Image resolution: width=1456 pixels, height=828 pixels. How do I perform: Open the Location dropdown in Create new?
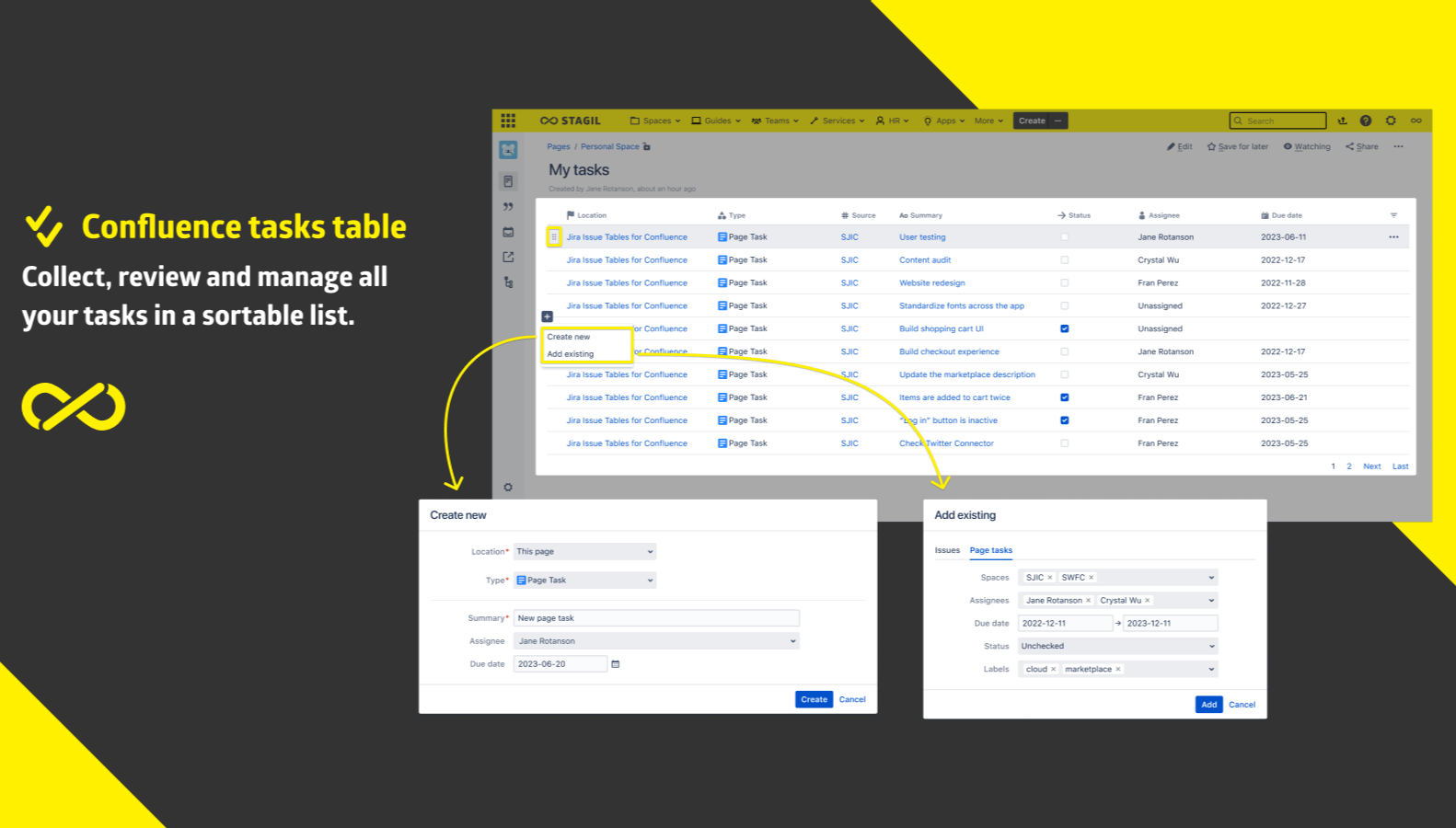tap(584, 552)
